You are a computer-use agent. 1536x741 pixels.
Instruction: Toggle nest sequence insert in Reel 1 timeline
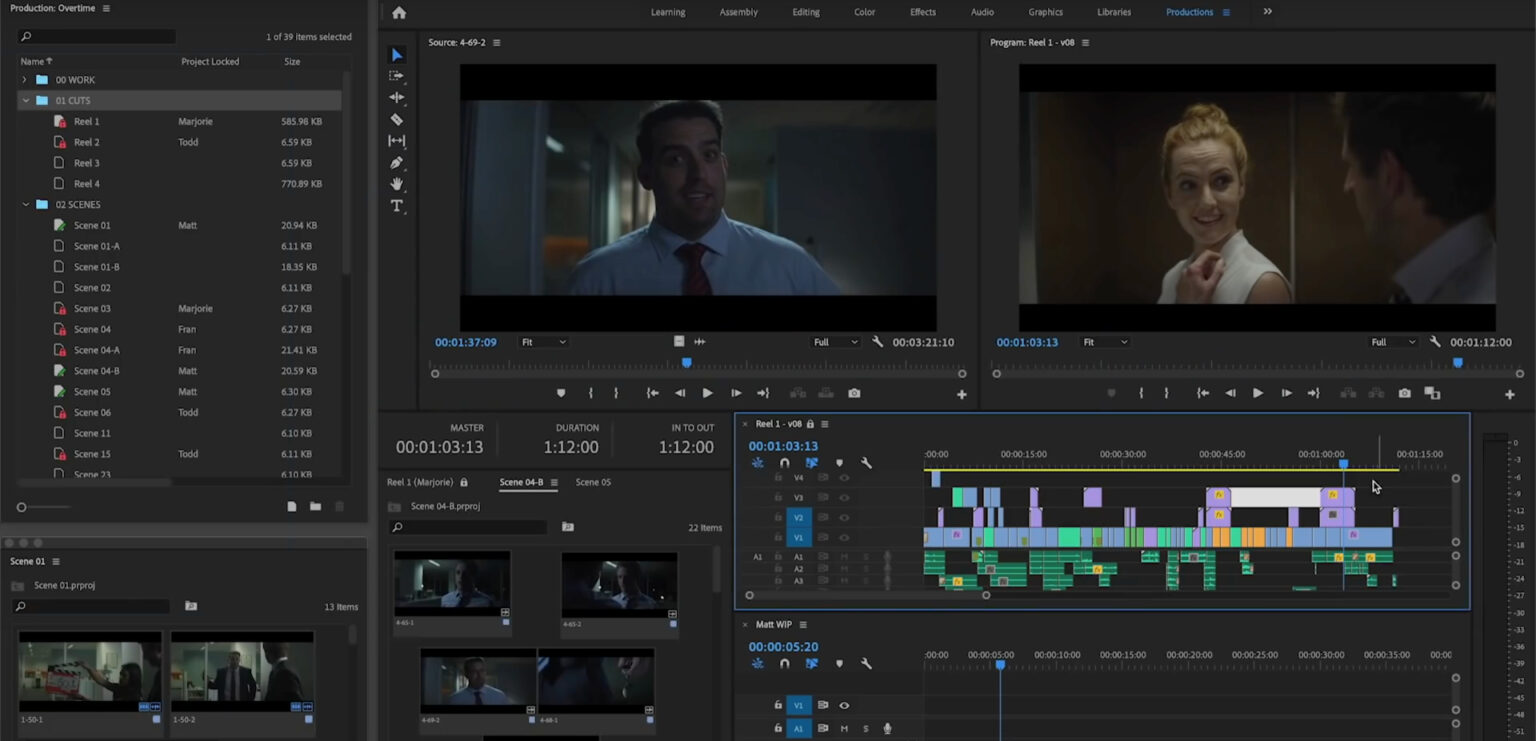[x=757, y=463]
